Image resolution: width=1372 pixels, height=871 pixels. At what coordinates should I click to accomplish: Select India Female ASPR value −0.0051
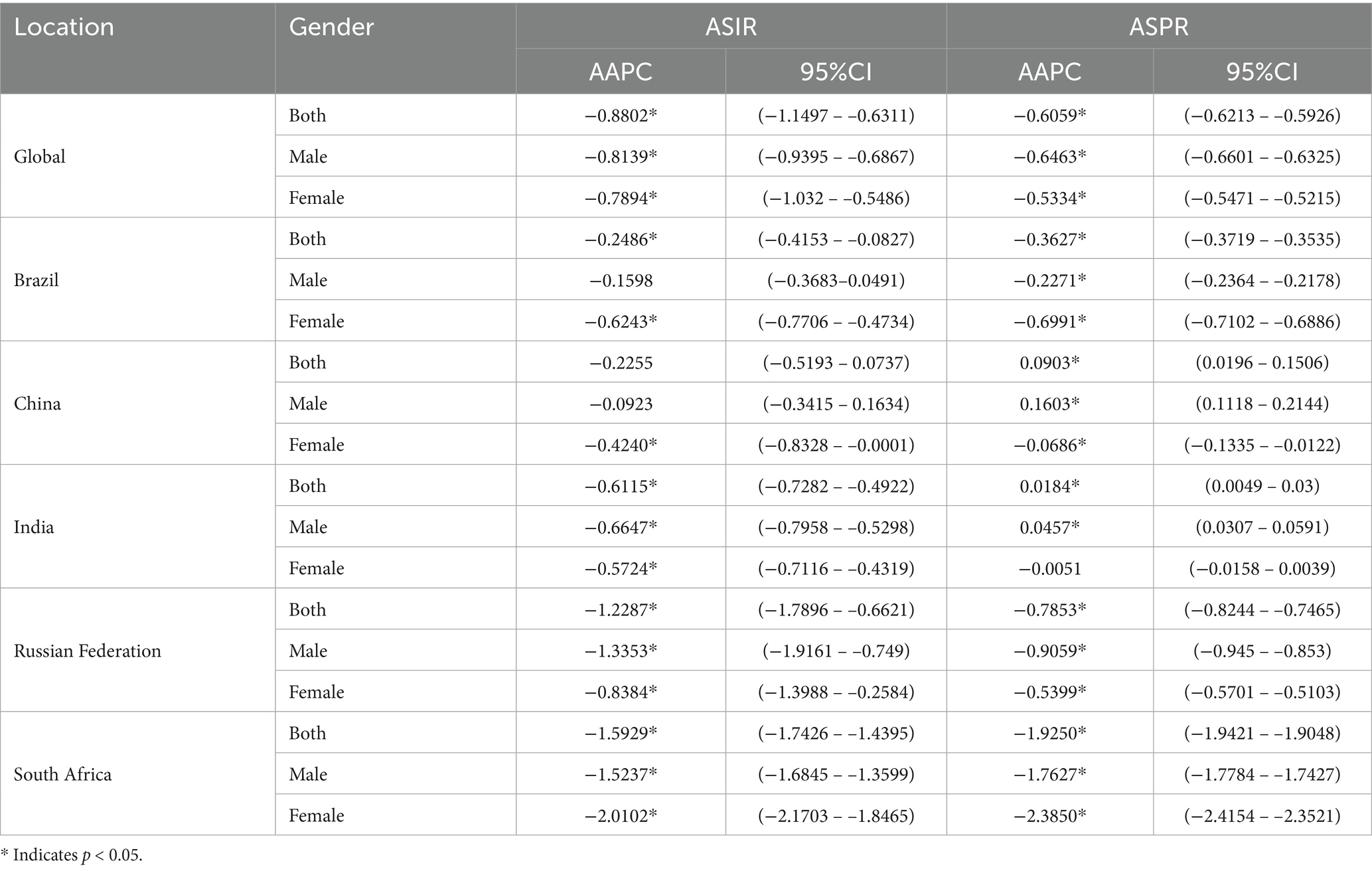click(1049, 568)
